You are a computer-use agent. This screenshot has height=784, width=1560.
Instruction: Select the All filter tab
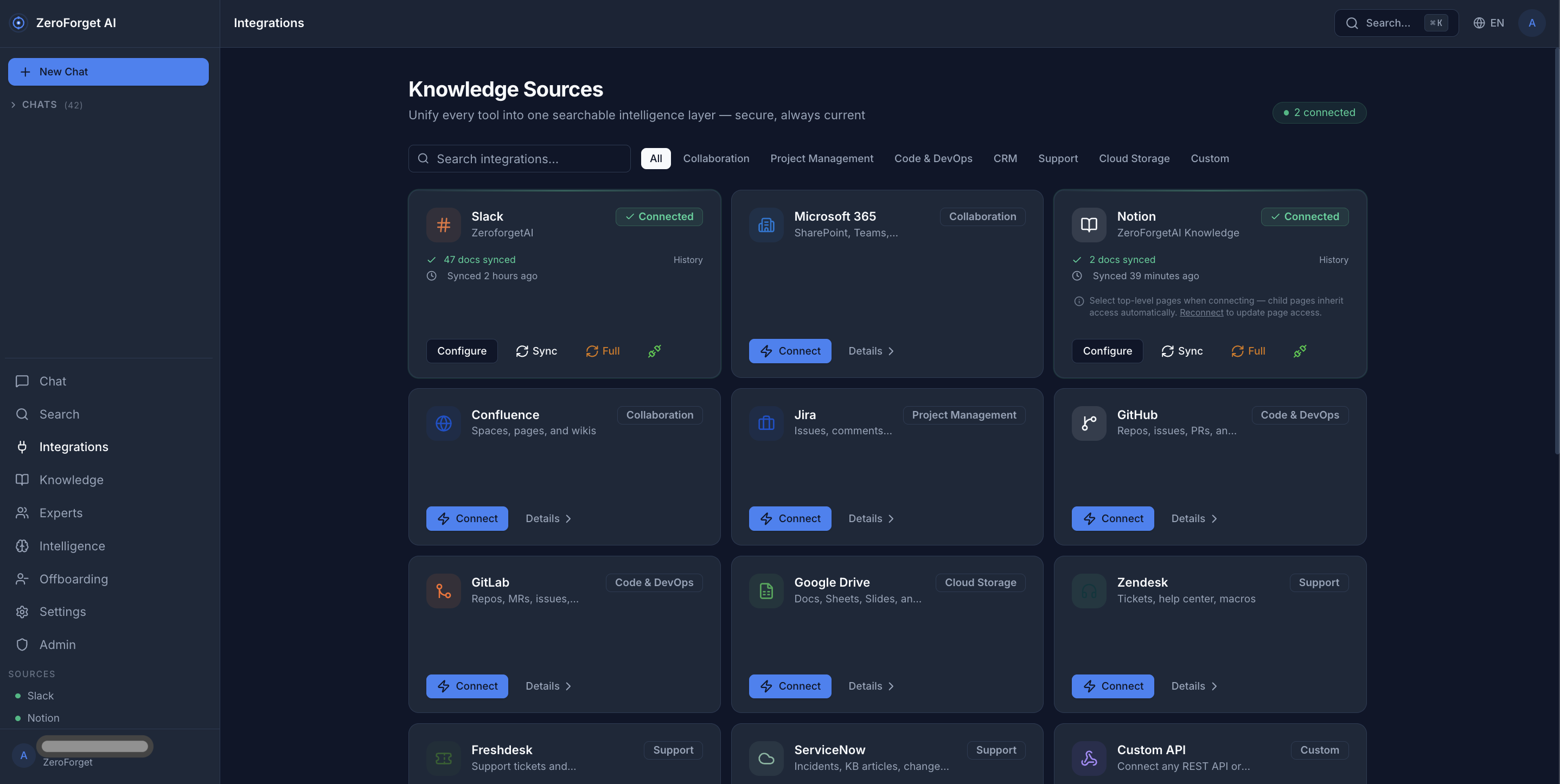pyautogui.click(x=655, y=159)
